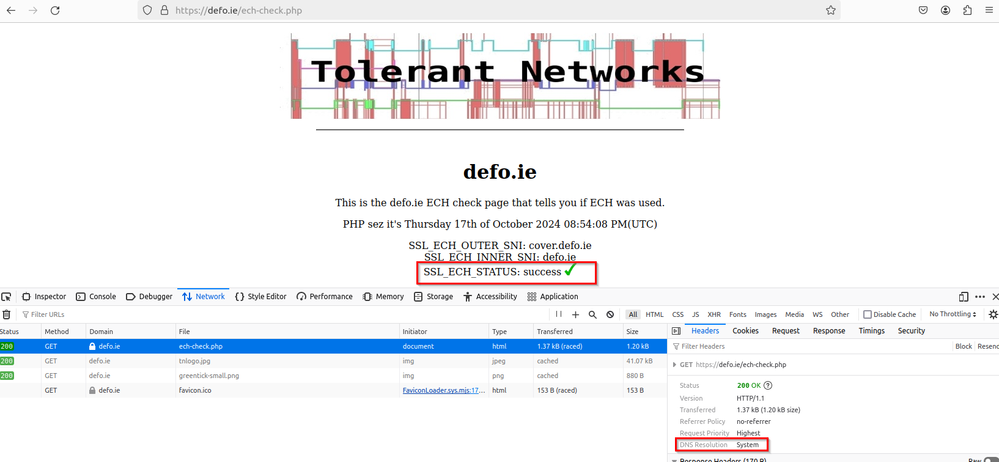Switch to Application tab
Viewport: 999px width, 462px height.
point(552,297)
